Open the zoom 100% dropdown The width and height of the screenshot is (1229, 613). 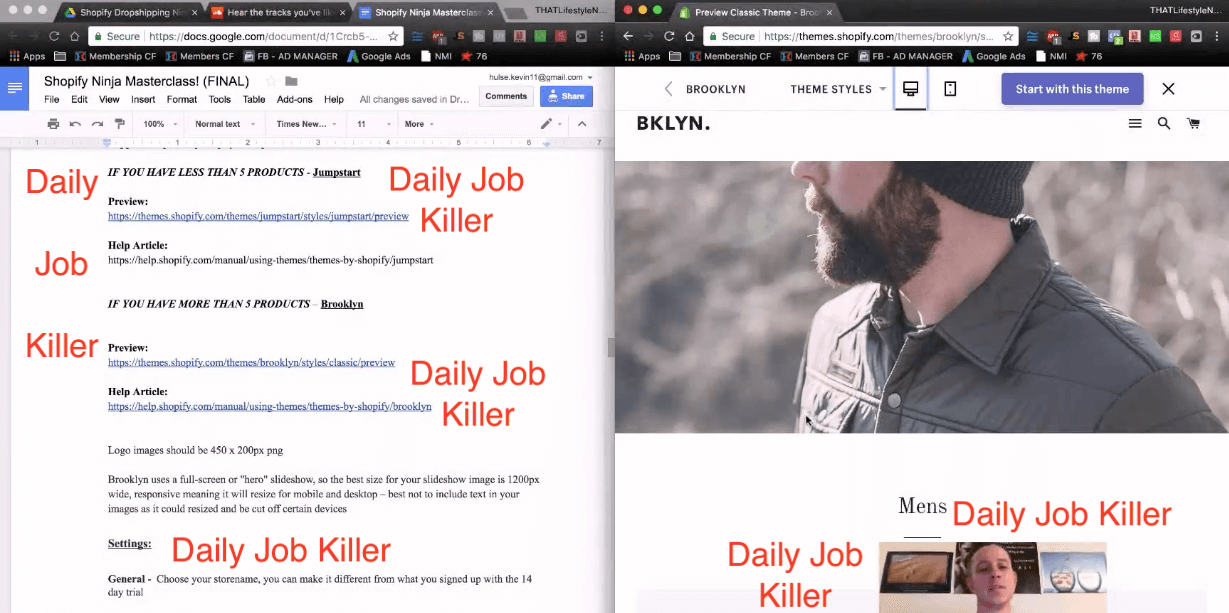160,124
